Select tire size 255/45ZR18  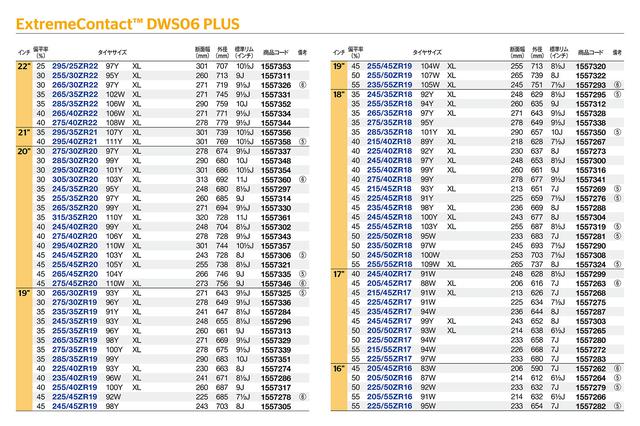389,227
